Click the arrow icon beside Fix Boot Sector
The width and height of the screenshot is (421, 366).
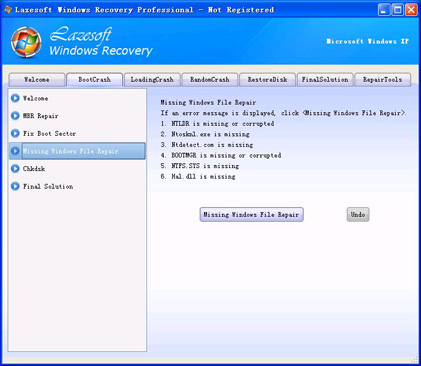pyautogui.click(x=15, y=133)
